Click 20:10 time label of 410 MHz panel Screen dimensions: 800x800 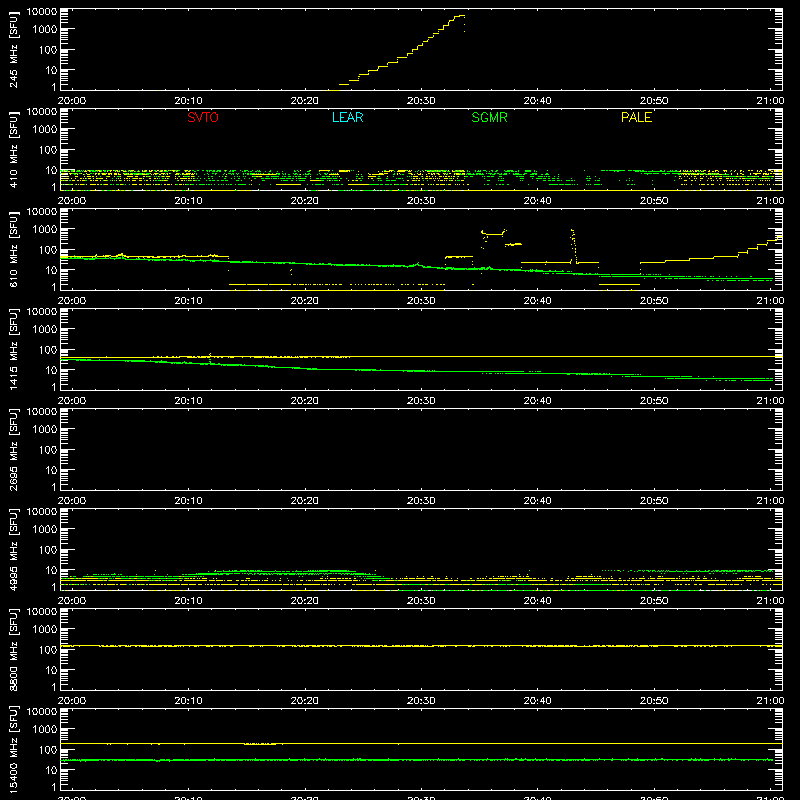point(188,201)
